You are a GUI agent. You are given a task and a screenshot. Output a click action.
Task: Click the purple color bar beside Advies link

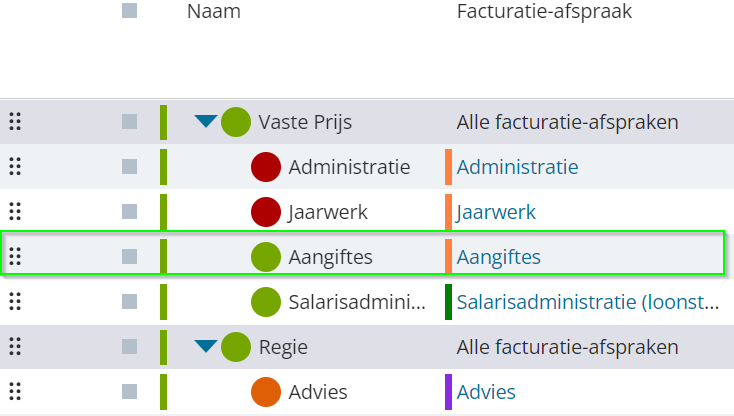click(448, 392)
